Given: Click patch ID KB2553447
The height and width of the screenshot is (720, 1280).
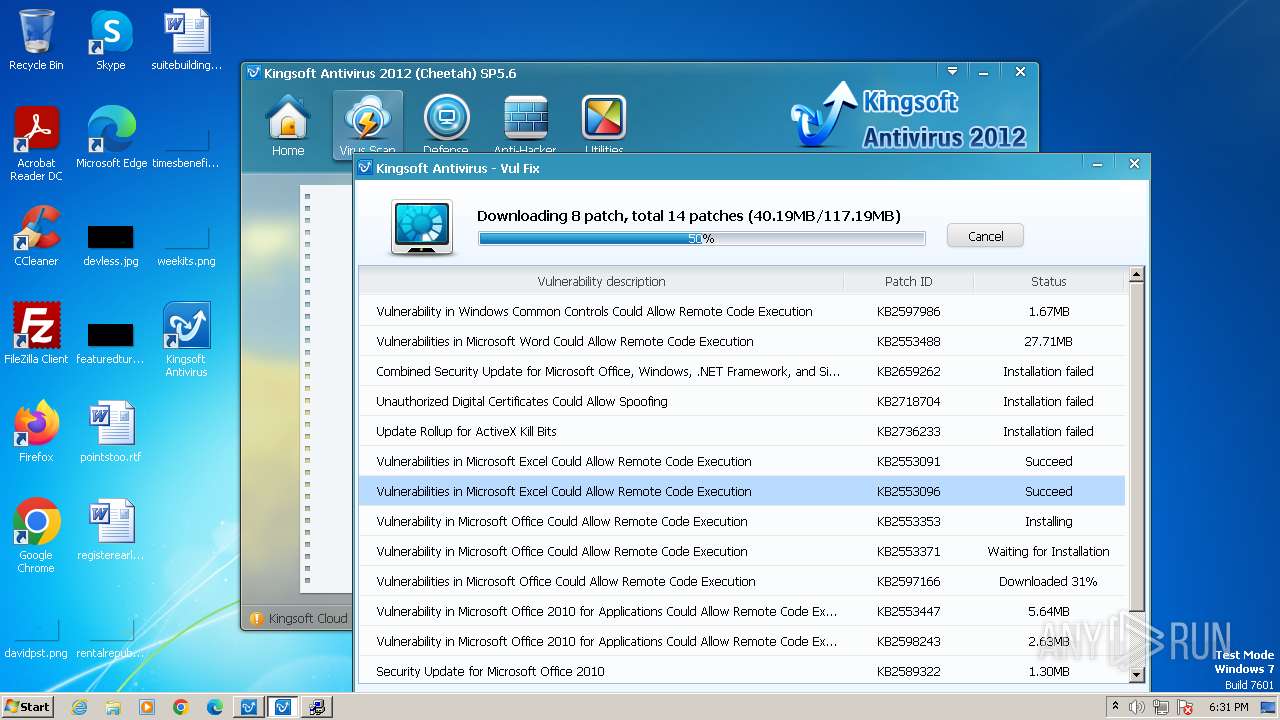Looking at the screenshot, I should click(908, 611).
